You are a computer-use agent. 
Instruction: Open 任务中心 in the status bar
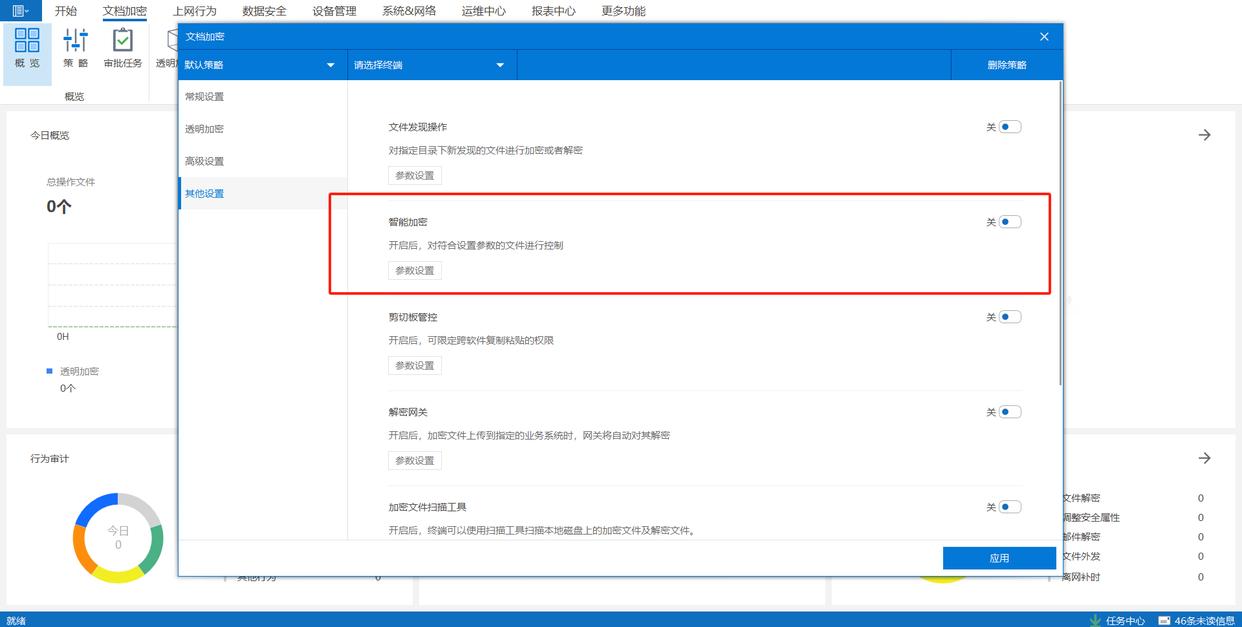pos(1118,620)
